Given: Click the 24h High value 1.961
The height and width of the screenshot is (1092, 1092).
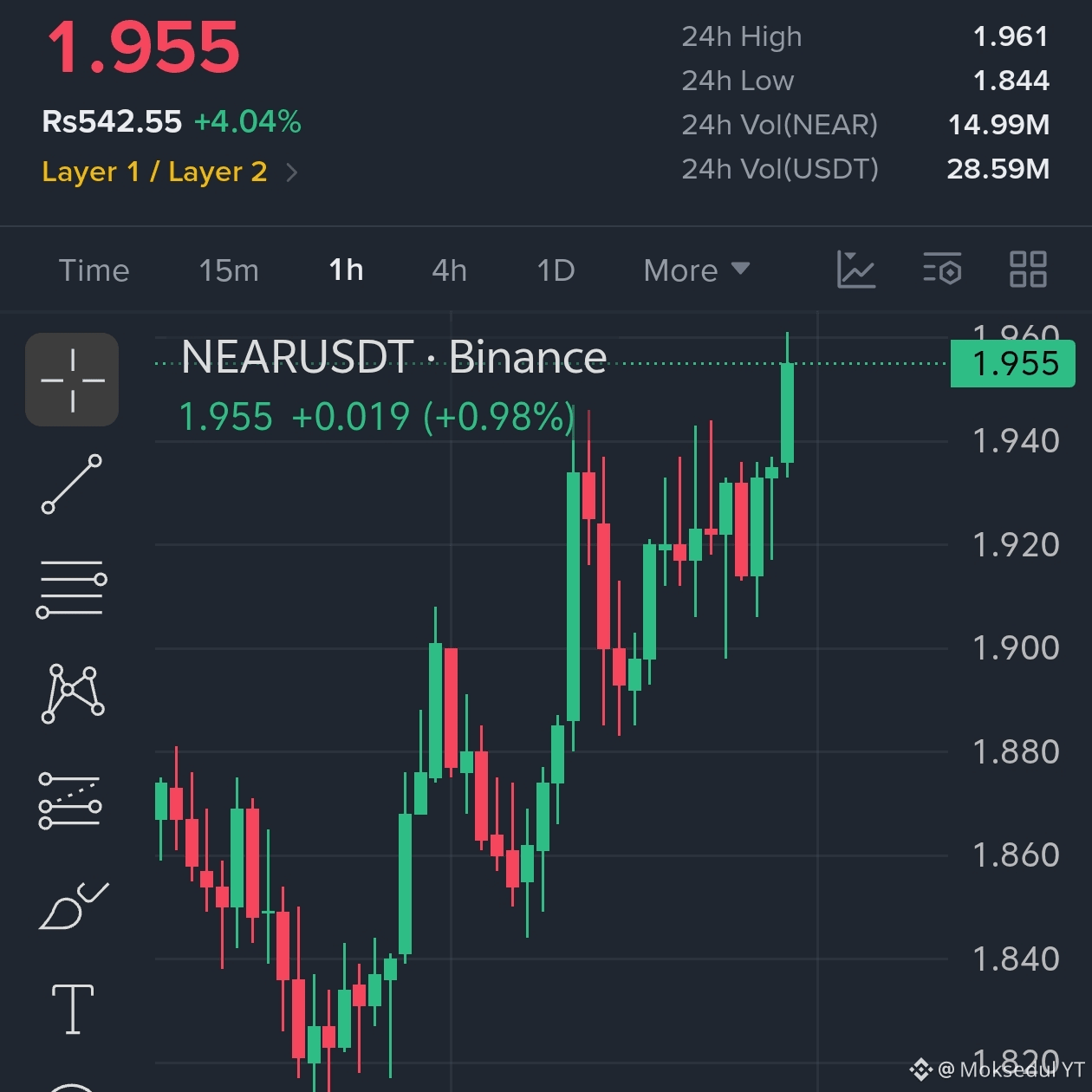Looking at the screenshot, I should [x=1011, y=36].
